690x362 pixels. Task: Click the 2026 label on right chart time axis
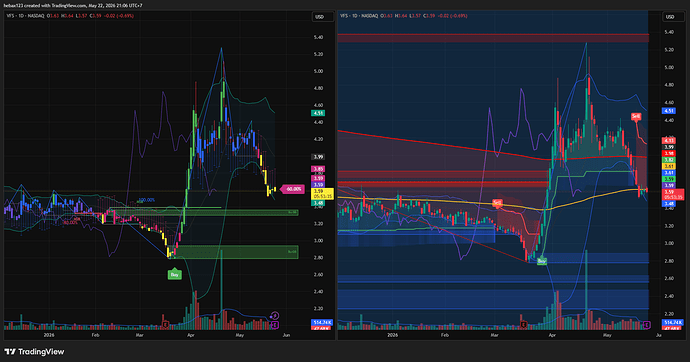[x=393, y=335]
